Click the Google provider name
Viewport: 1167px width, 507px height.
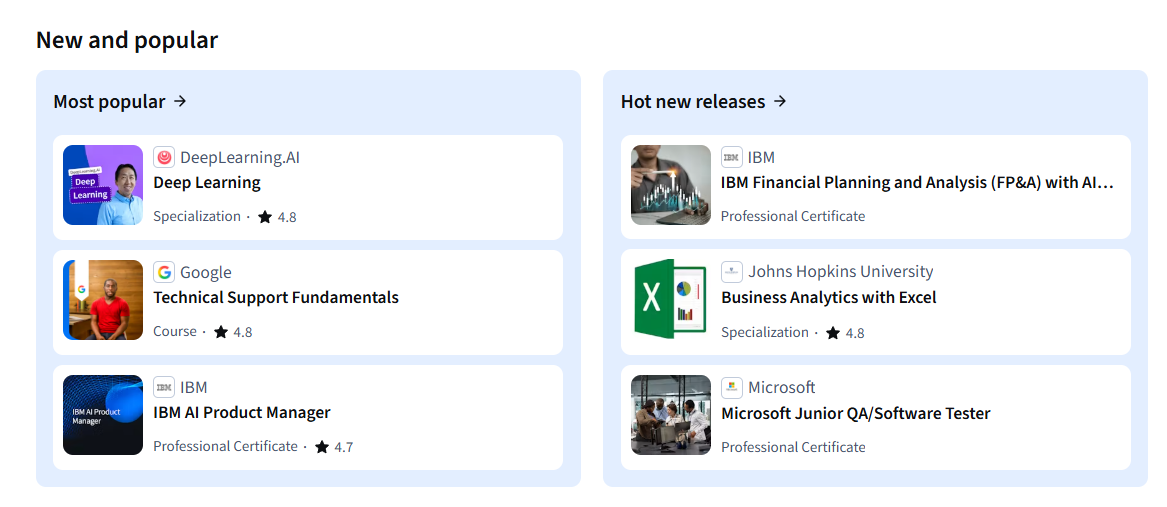(205, 272)
